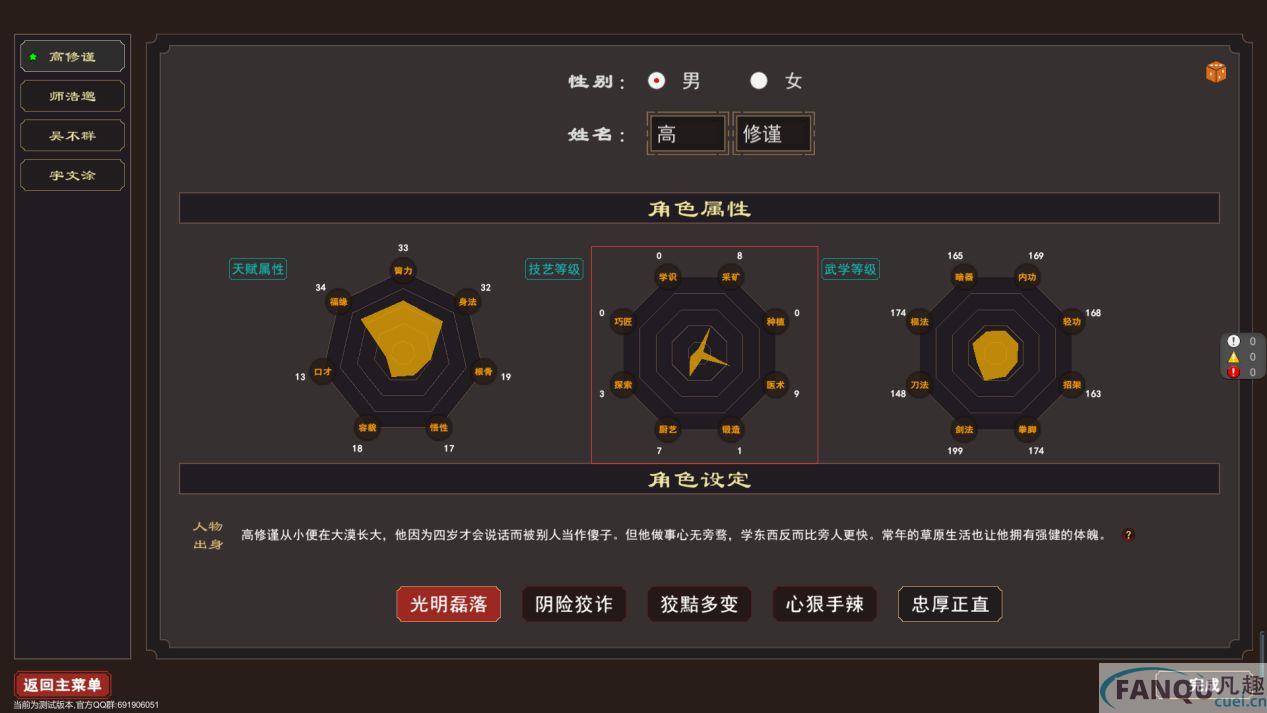Click the 医术 node on skills chart
This screenshot has width=1267, height=713.
click(775, 384)
